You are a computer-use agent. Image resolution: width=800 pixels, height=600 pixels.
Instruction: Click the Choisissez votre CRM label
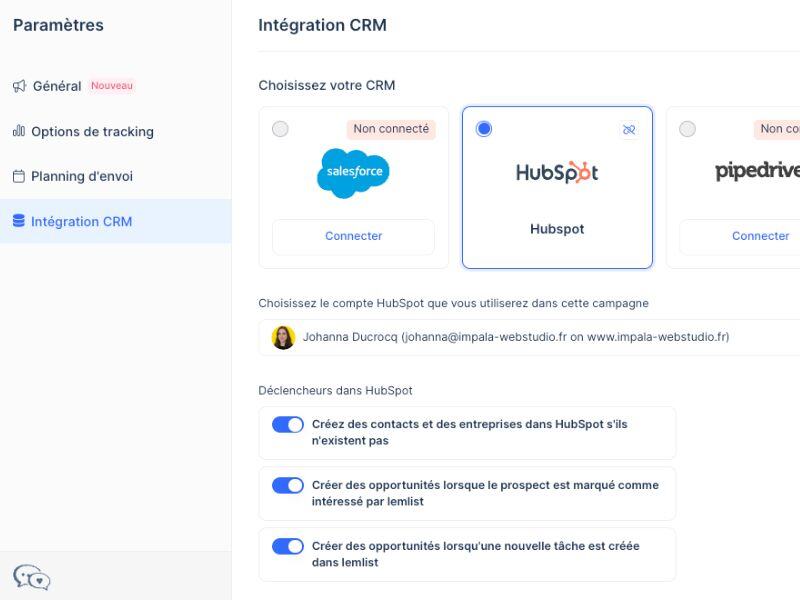tap(327, 85)
